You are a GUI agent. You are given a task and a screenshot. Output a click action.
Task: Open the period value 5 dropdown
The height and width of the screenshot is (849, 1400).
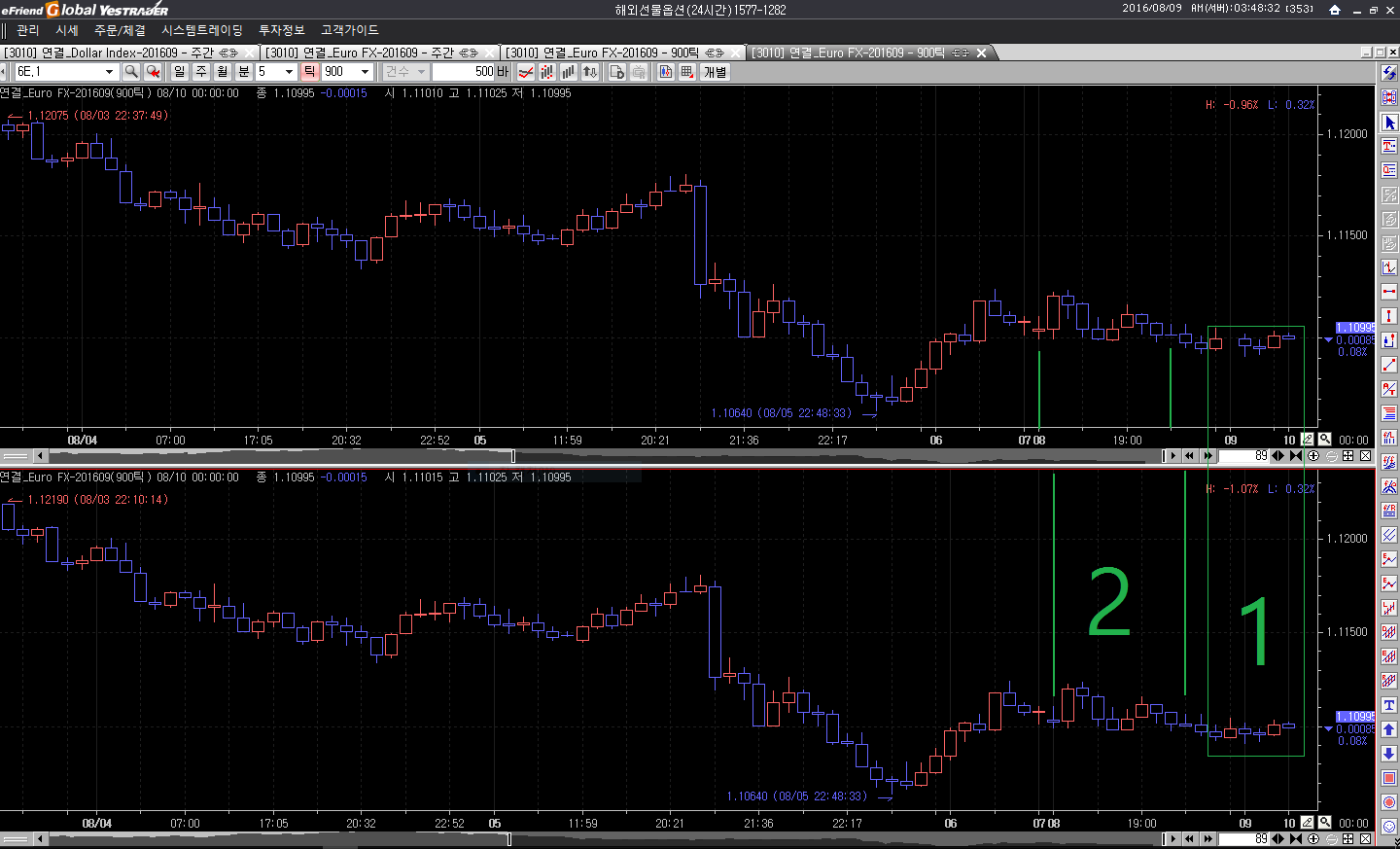click(x=289, y=72)
